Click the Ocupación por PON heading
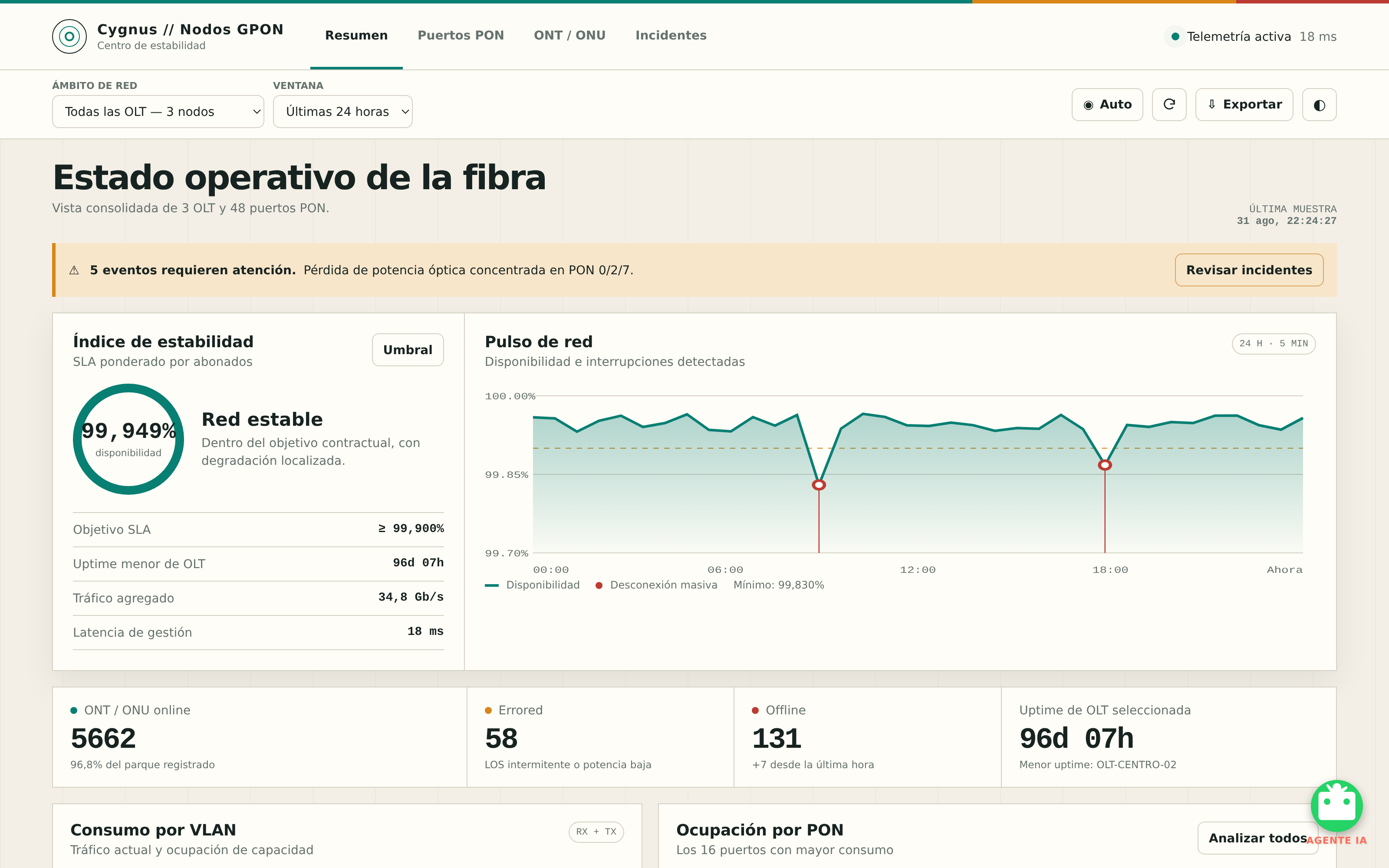The height and width of the screenshot is (868, 1389). pos(760,830)
